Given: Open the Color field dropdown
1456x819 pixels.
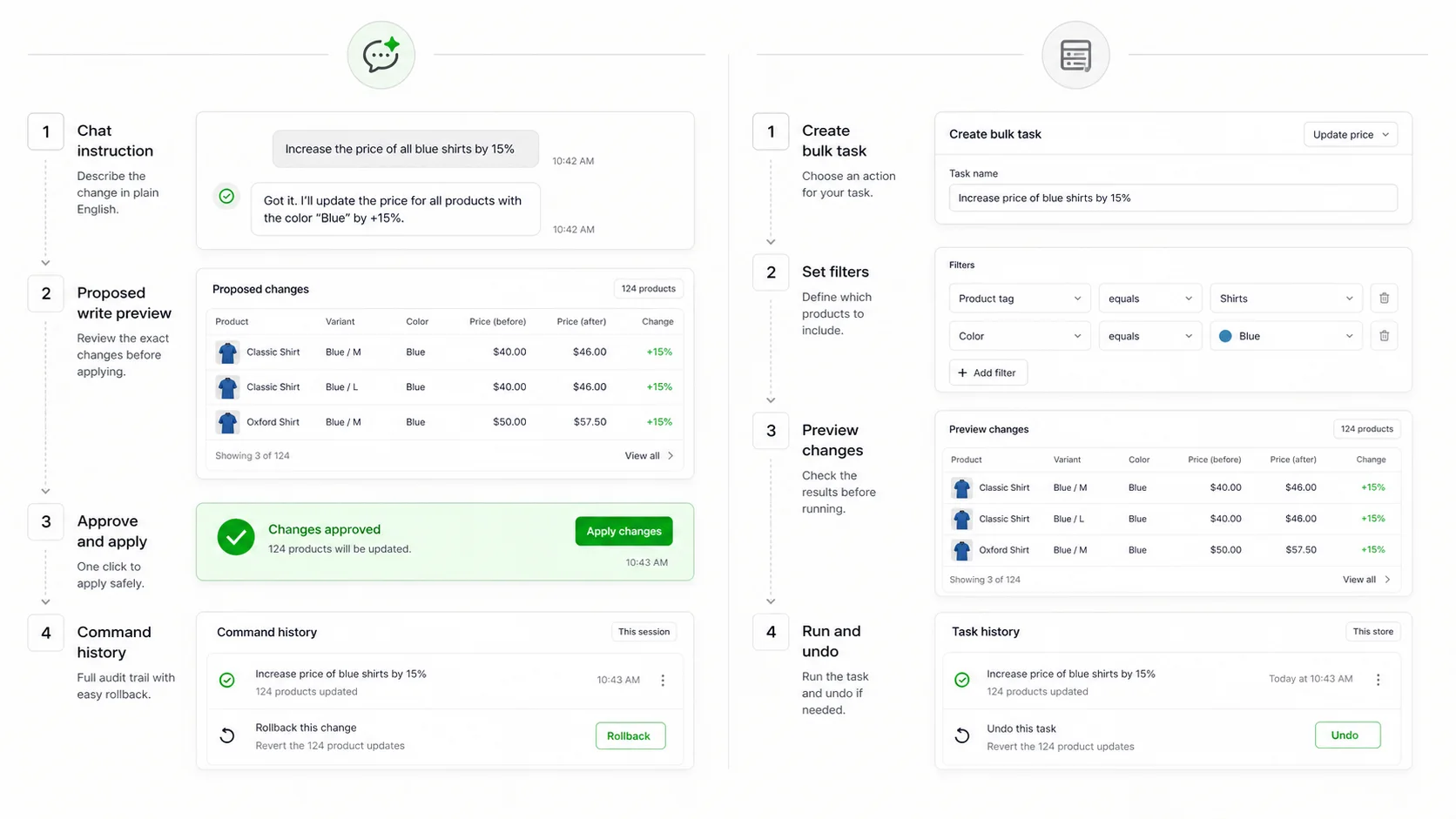Looking at the screenshot, I should [1019, 336].
